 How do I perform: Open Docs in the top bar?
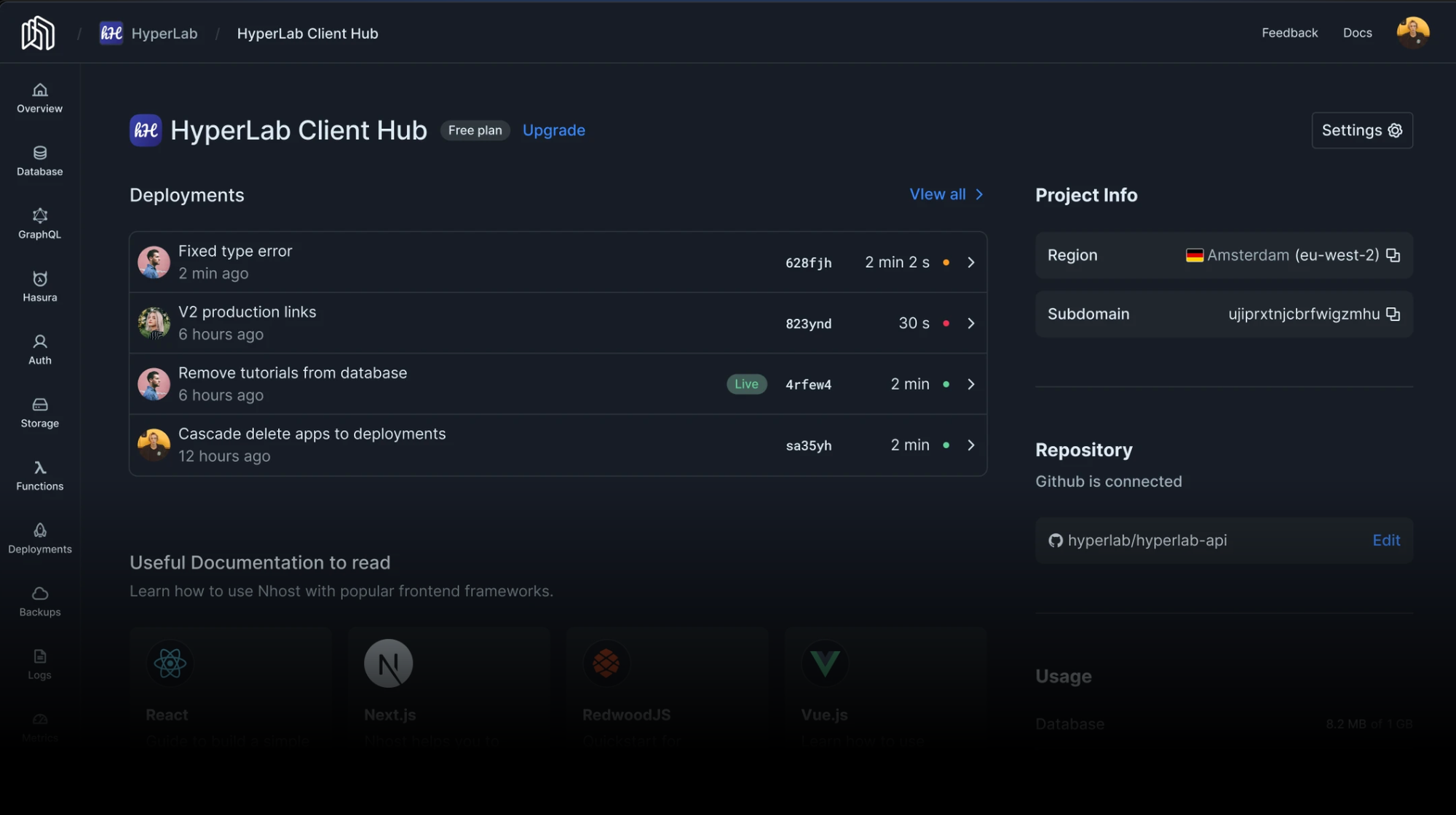(x=1357, y=33)
